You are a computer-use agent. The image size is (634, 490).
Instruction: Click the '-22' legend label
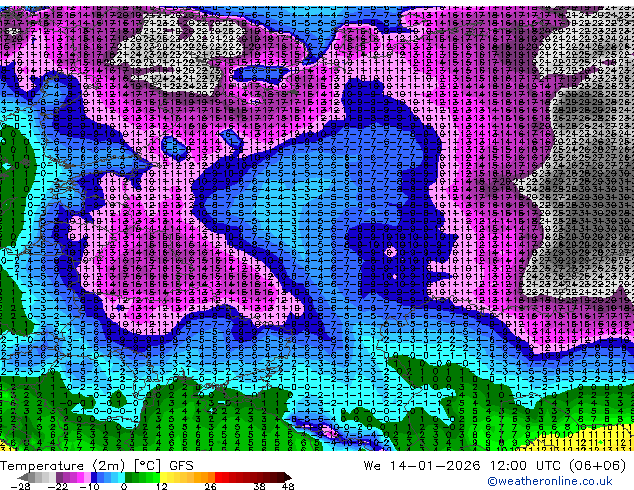tap(58, 486)
